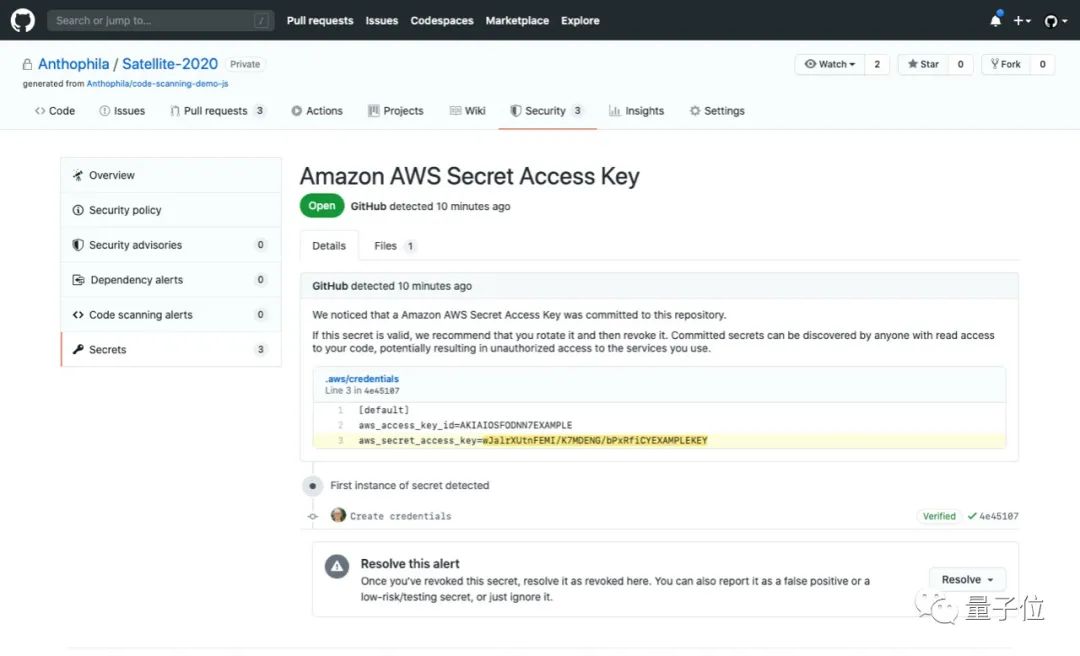Open the Secrets key sidebar item
1080x656 pixels.
tap(171, 349)
